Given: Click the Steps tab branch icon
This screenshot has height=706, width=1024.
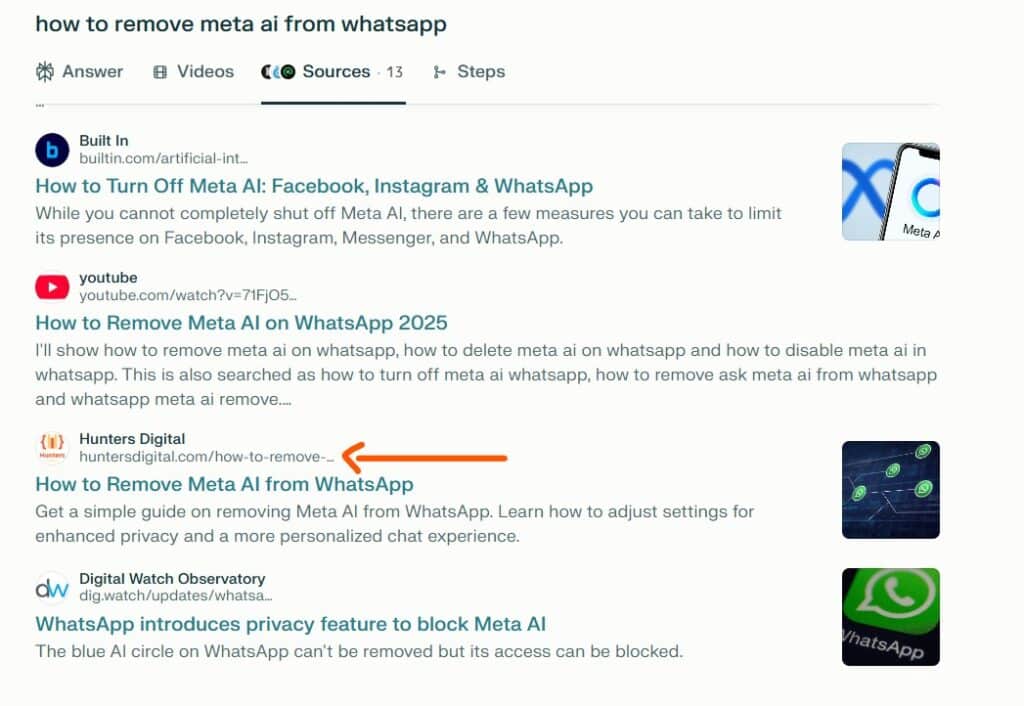Looking at the screenshot, I should point(439,72).
